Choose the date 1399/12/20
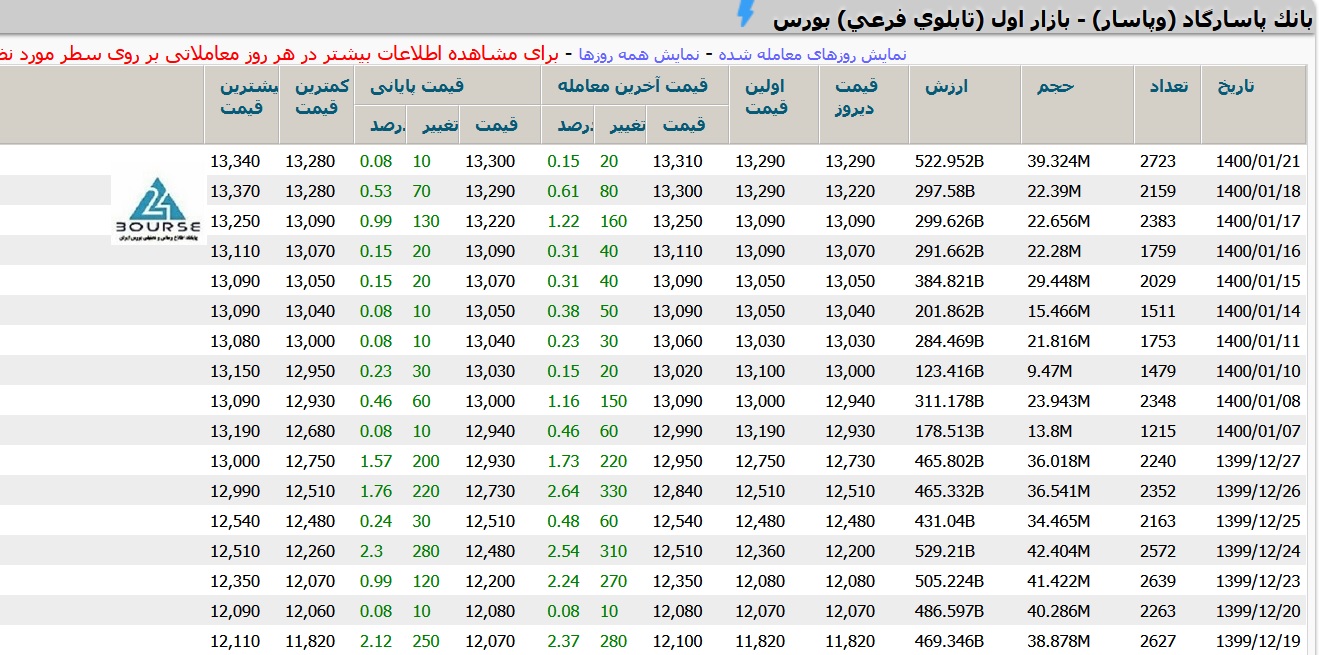The image size is (1319, 655). pyautogui.click(x=1258, y=611)
